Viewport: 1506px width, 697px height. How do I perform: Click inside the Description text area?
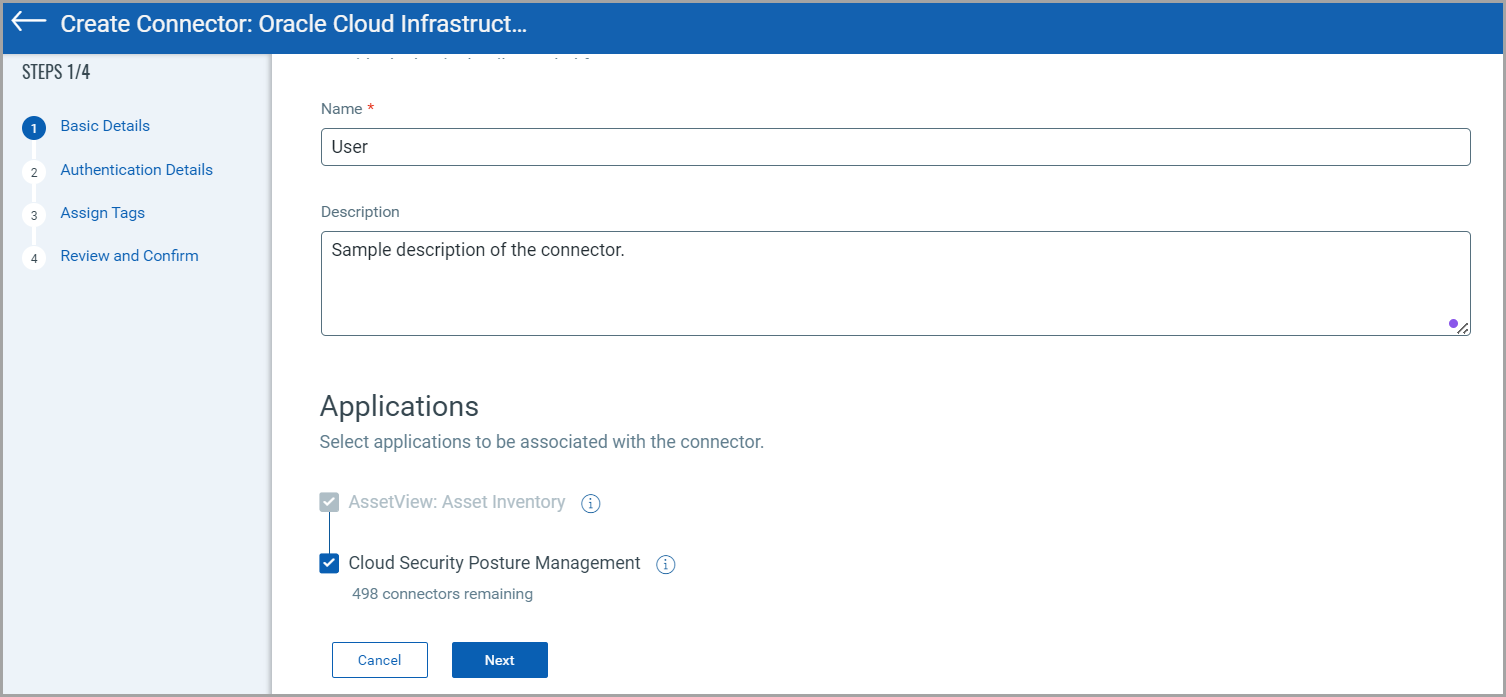tap(895, 284)
